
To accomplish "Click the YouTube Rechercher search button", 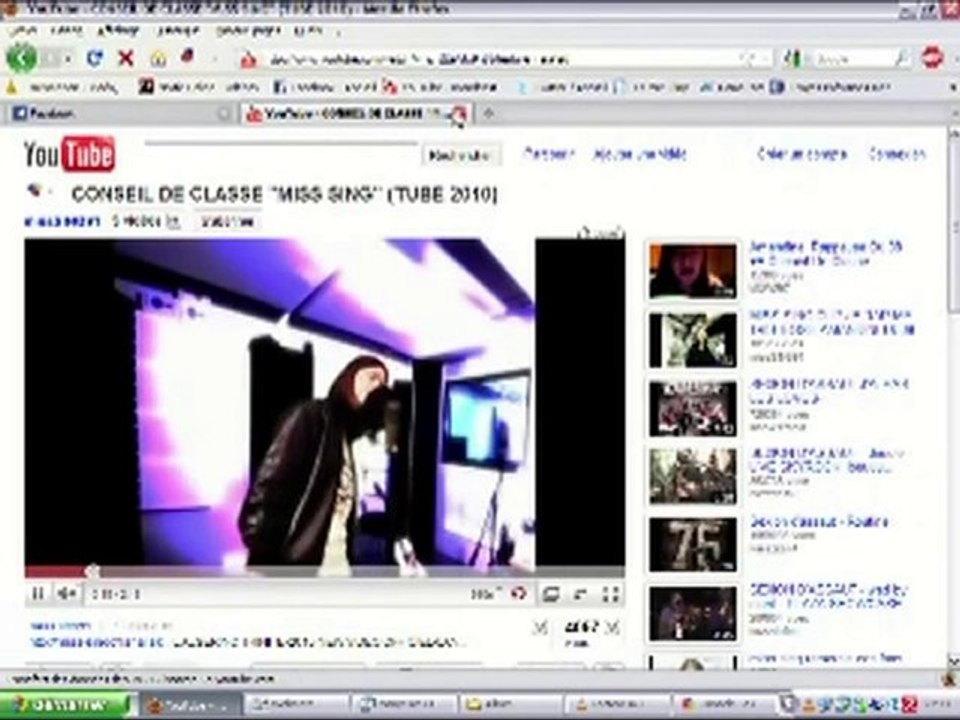I will click(460, 156).
